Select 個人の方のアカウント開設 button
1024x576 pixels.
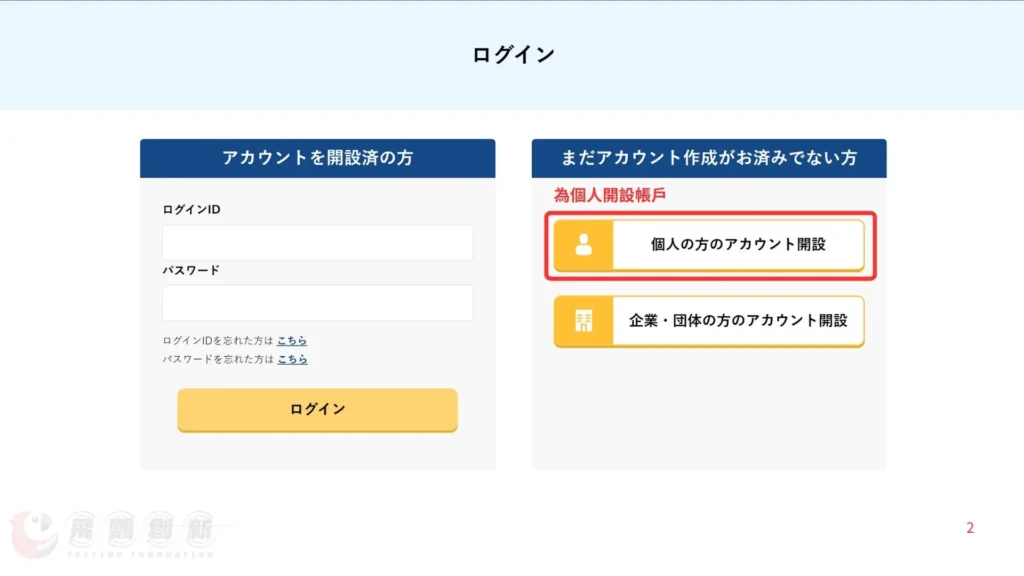[738, 245]
